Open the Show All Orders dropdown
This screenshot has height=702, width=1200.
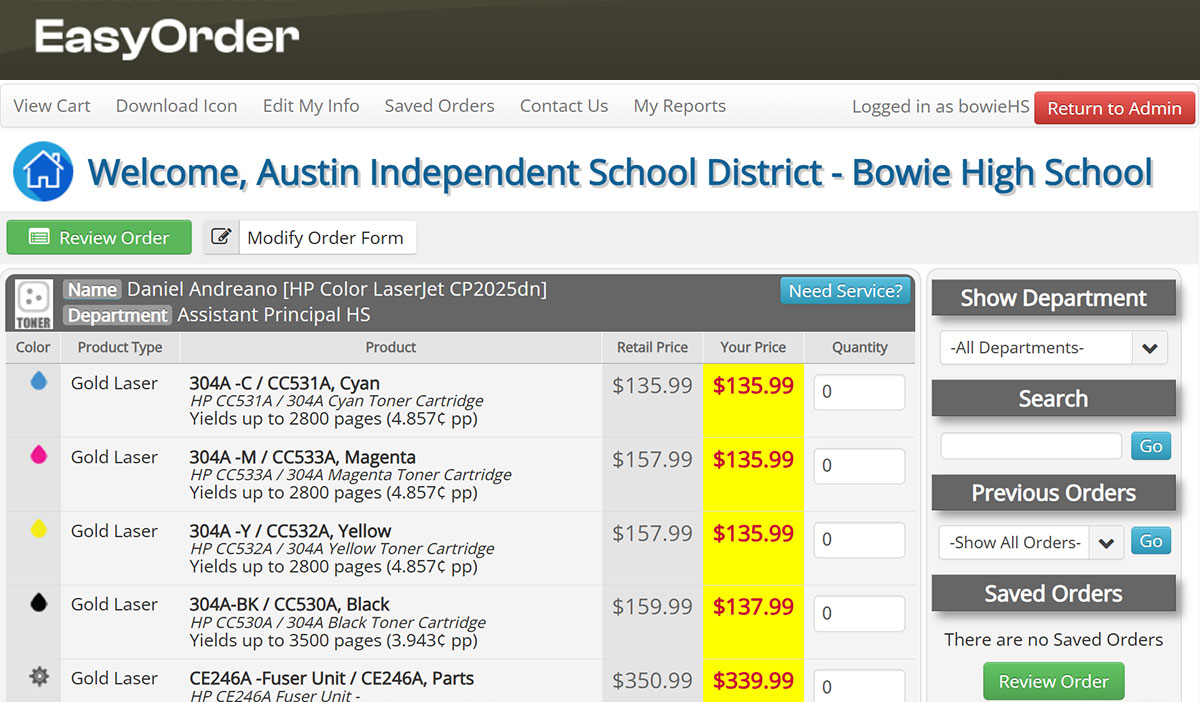[1031, 542]
